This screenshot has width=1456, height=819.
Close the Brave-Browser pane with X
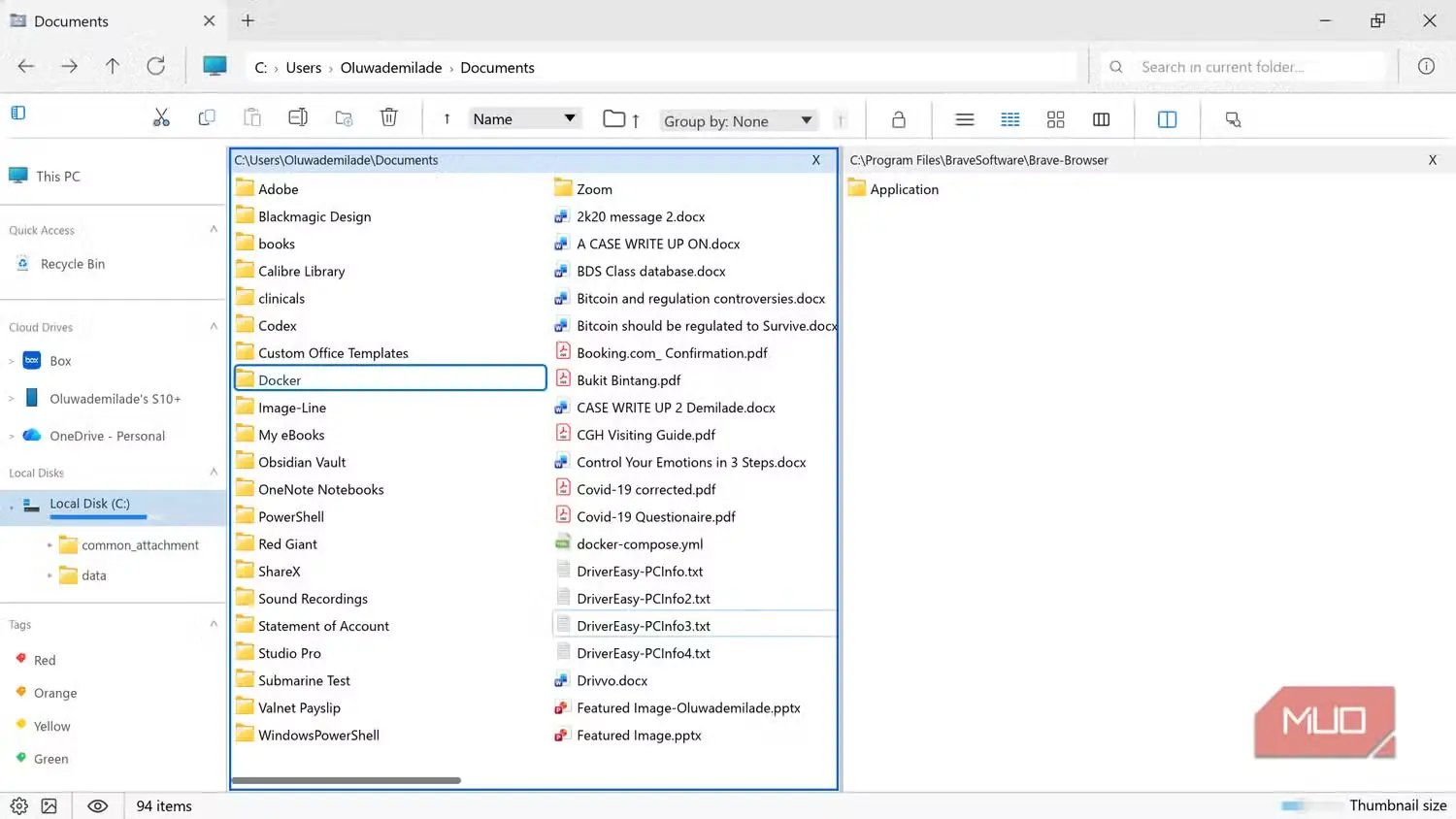[x=1433, y=160]
